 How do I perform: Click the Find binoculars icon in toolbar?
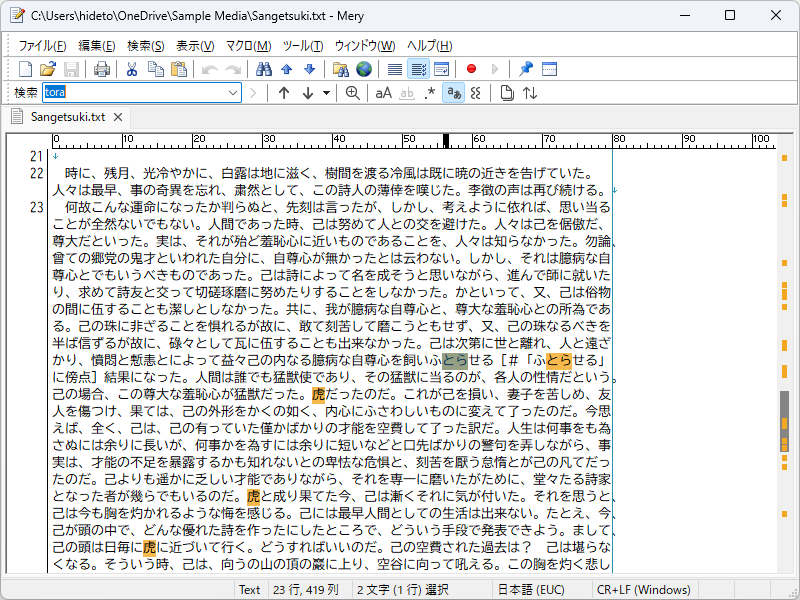coord(263,69)
